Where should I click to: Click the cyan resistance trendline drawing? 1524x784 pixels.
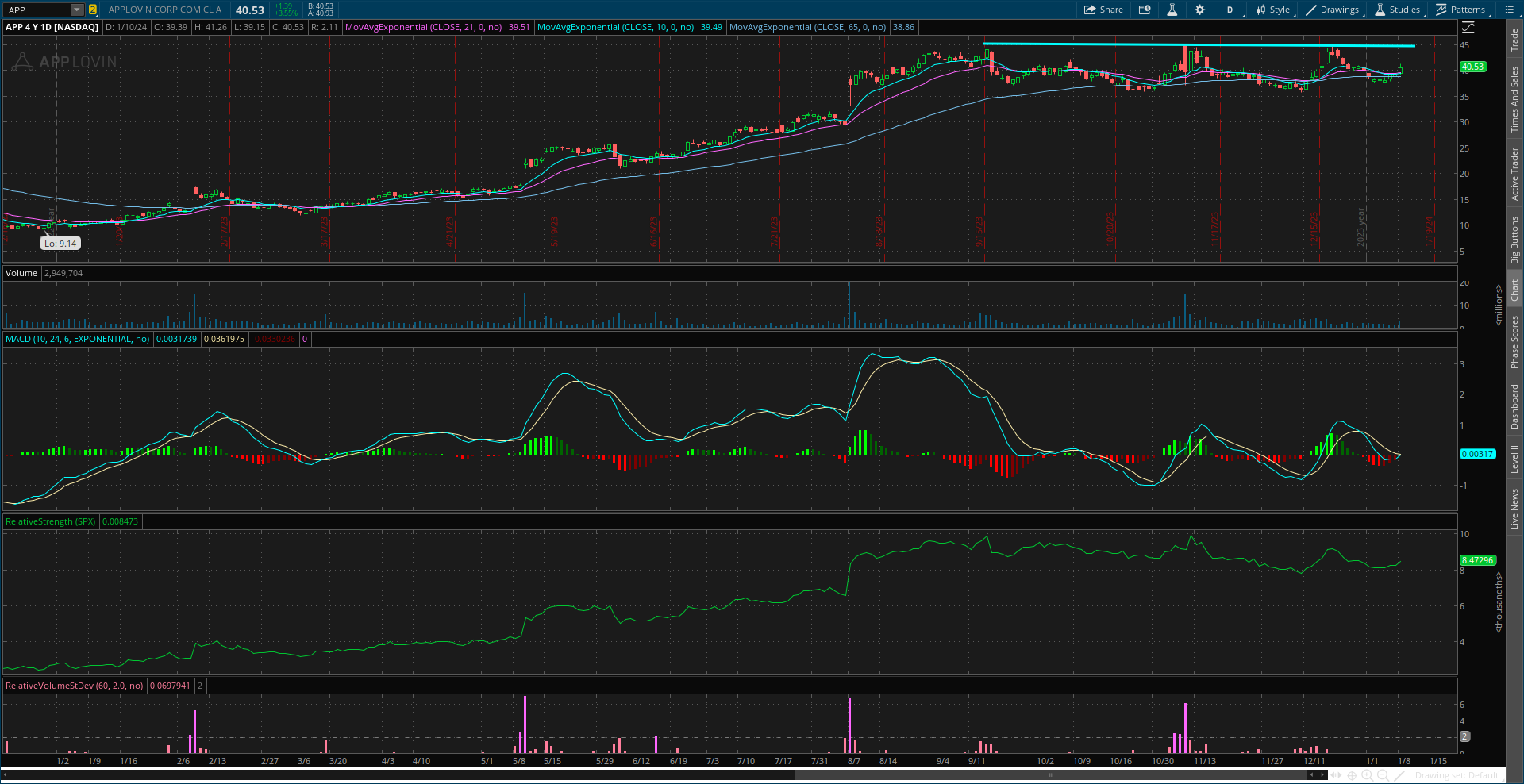tap(1199, 45)
